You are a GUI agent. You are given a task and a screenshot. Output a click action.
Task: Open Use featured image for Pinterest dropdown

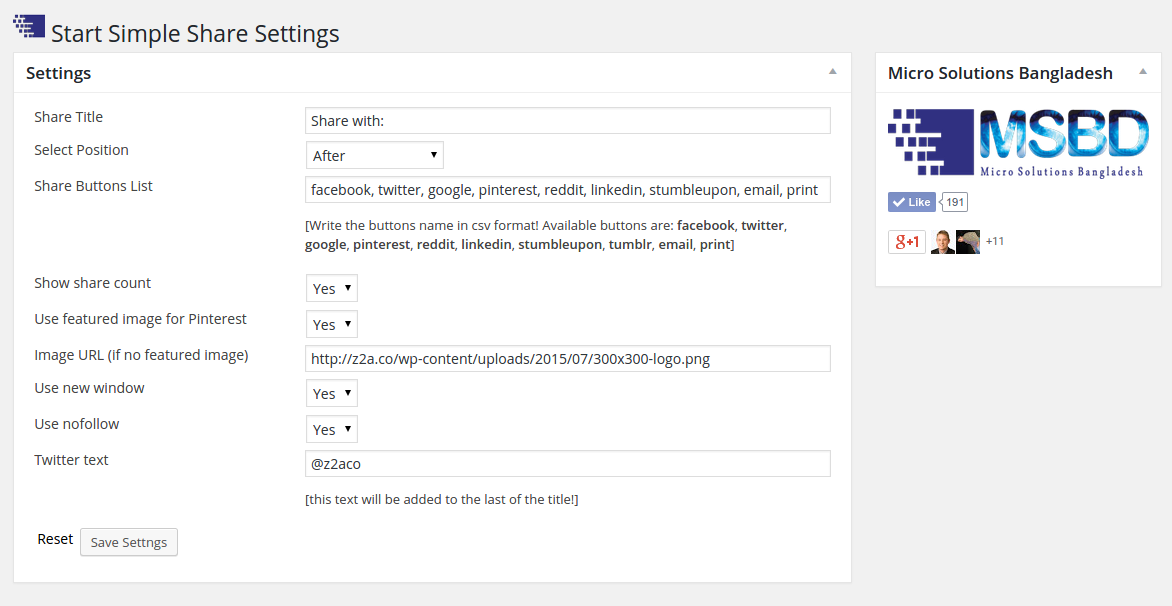tap(332, 324)
